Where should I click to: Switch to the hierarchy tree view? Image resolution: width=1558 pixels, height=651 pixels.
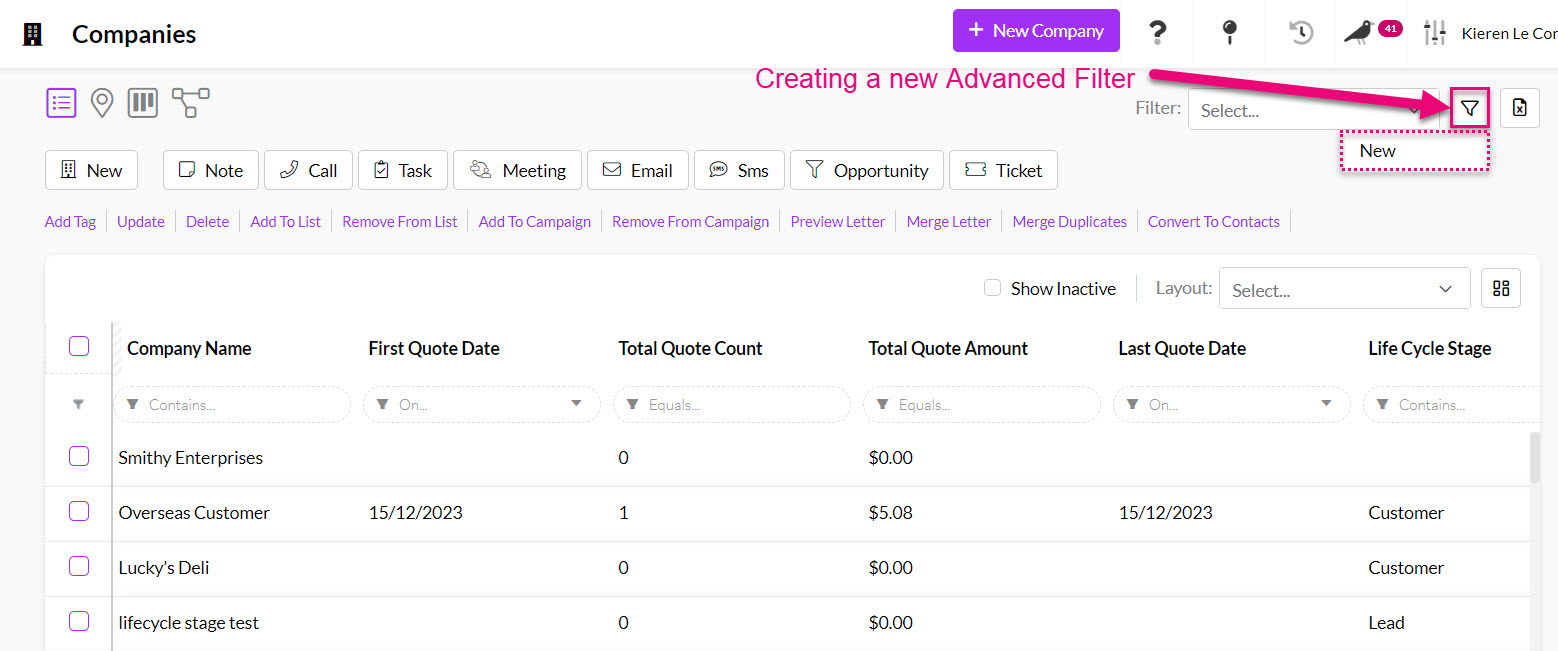190,102
